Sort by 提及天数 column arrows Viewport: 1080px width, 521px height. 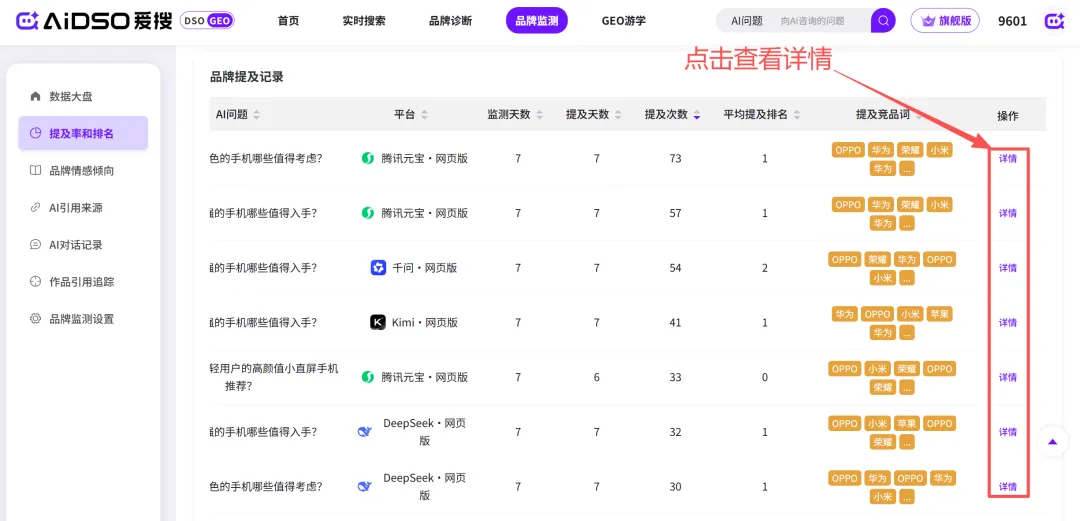pyautogui.click(x=618, y=115)
